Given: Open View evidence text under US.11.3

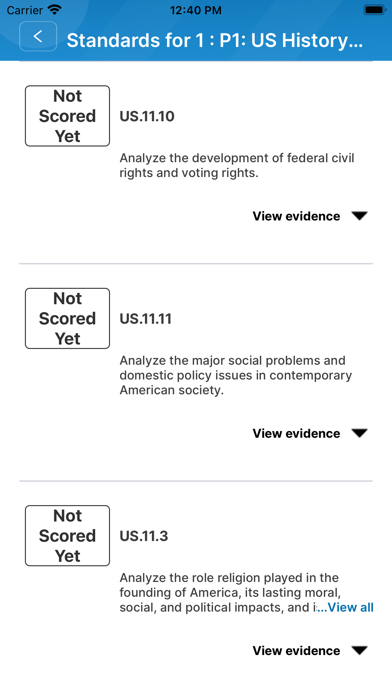Looking at the screenshot, I should (x=296, y=651).
